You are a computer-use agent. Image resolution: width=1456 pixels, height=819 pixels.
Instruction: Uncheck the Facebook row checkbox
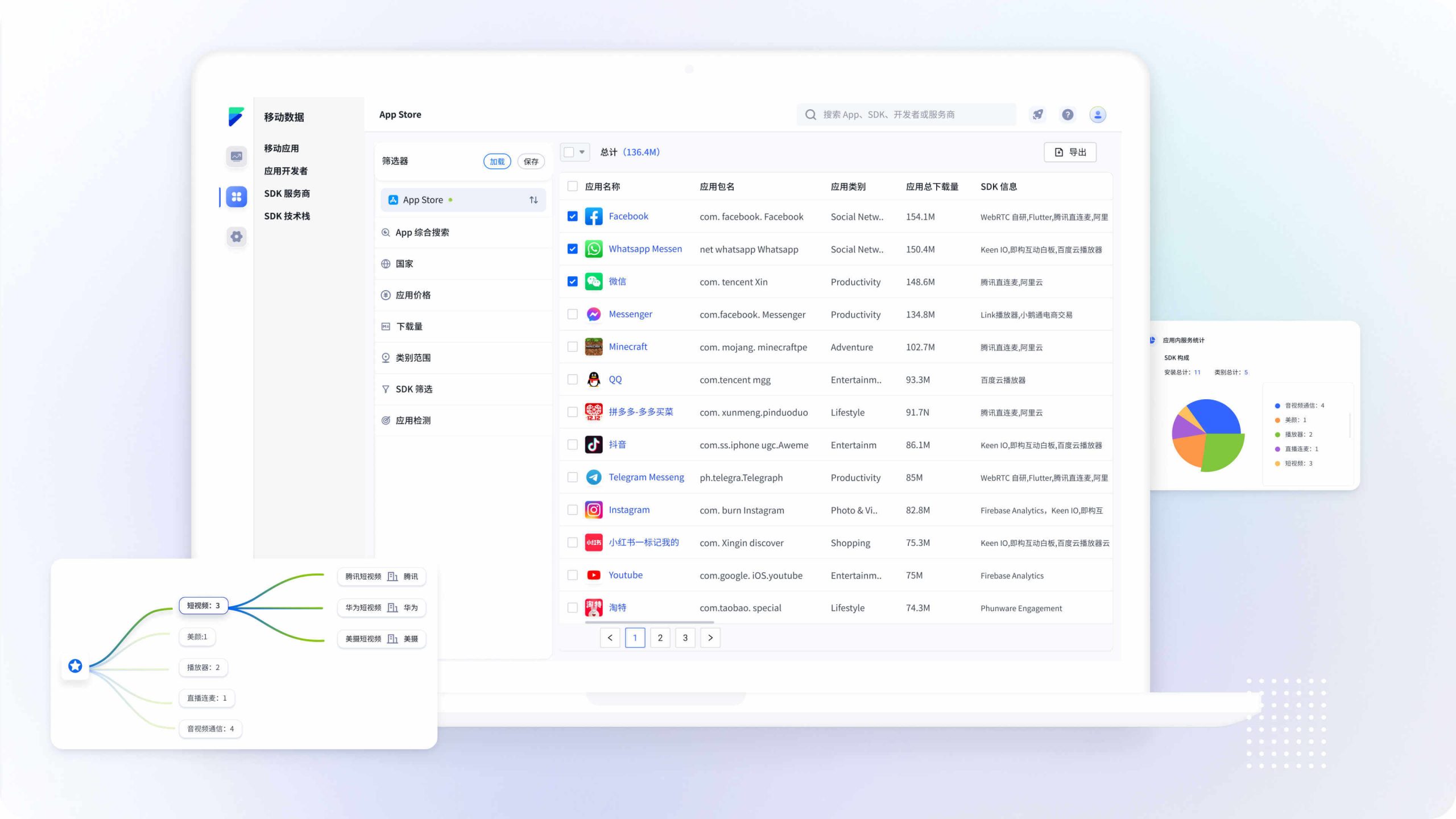(x=572, y=216)
